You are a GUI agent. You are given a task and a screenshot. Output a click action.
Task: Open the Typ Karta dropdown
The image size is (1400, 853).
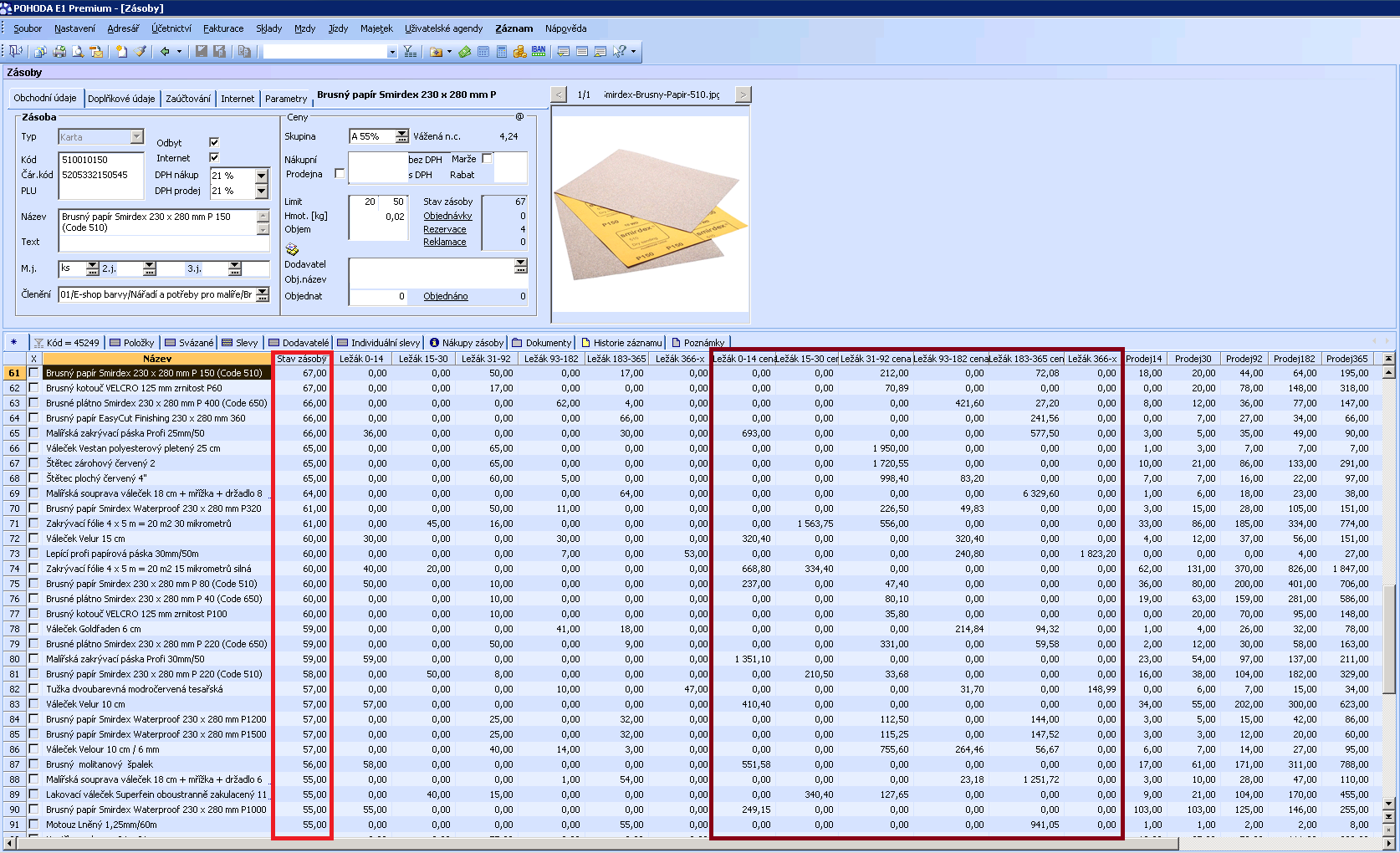[x=137, y=136]
